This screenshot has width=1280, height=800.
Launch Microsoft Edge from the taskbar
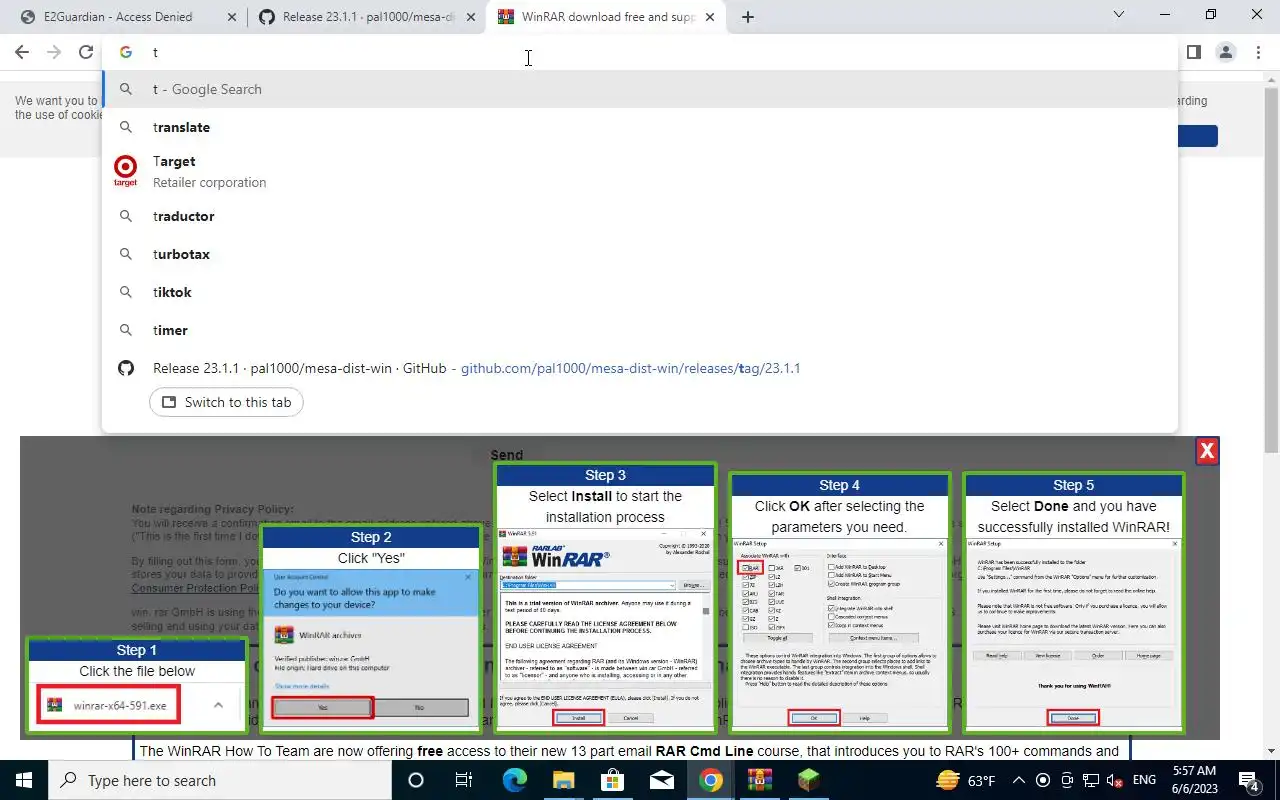pyautogui.click(x=514, y=780)
